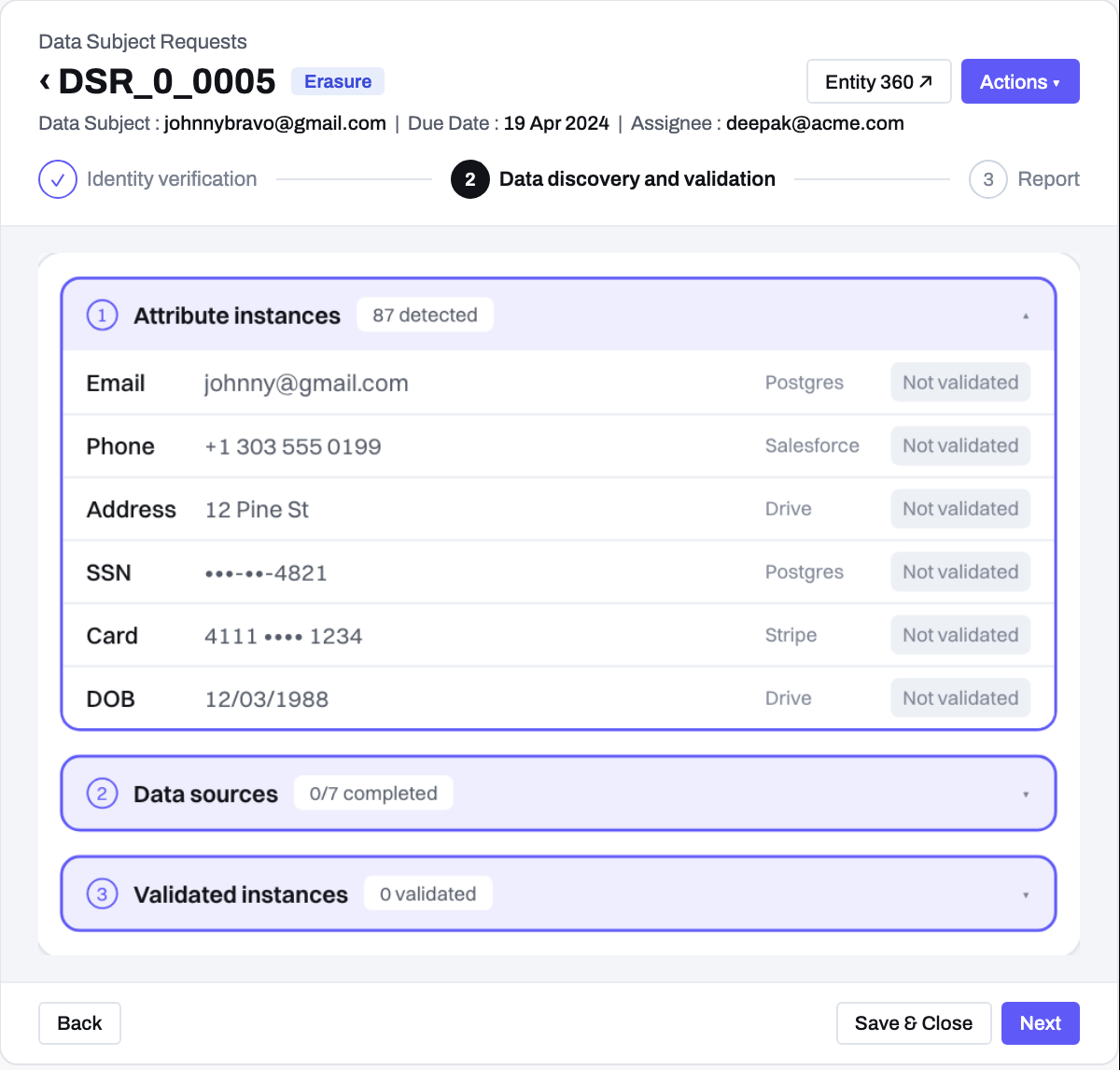The width and height of the screenshot is (1120, 1070).
Task: Click the Phone attribute label
Action: point(120,446)
